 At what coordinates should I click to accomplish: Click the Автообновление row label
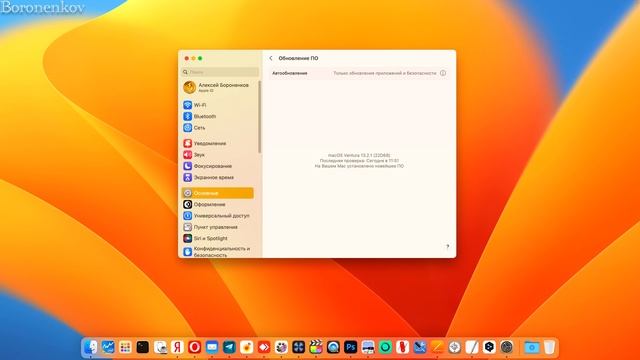point(289,73)
